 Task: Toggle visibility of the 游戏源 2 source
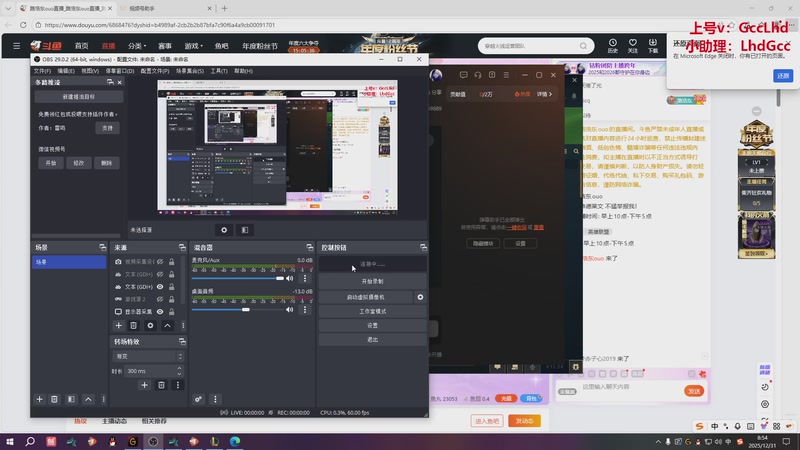point(160,299)
